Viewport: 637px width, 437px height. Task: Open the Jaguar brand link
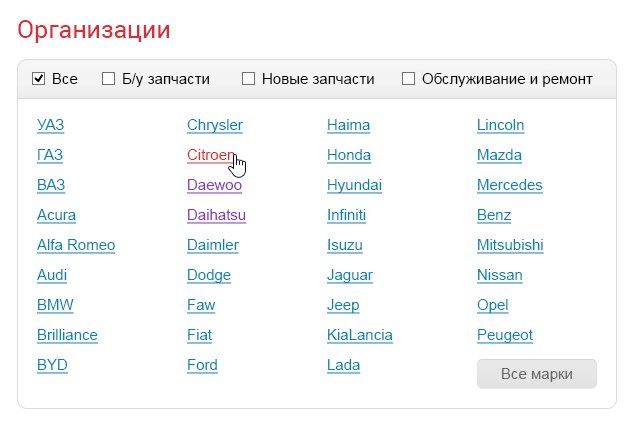(x=350, y=275)
